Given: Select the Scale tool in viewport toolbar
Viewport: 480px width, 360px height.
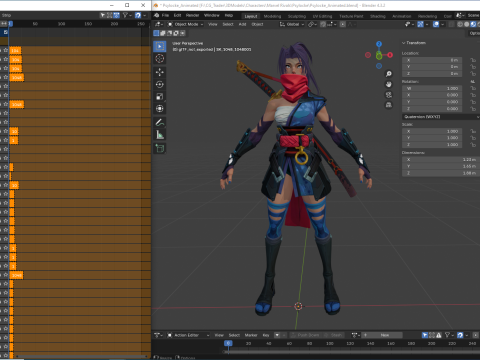Looking at the screenshot, I should point(160,97).
